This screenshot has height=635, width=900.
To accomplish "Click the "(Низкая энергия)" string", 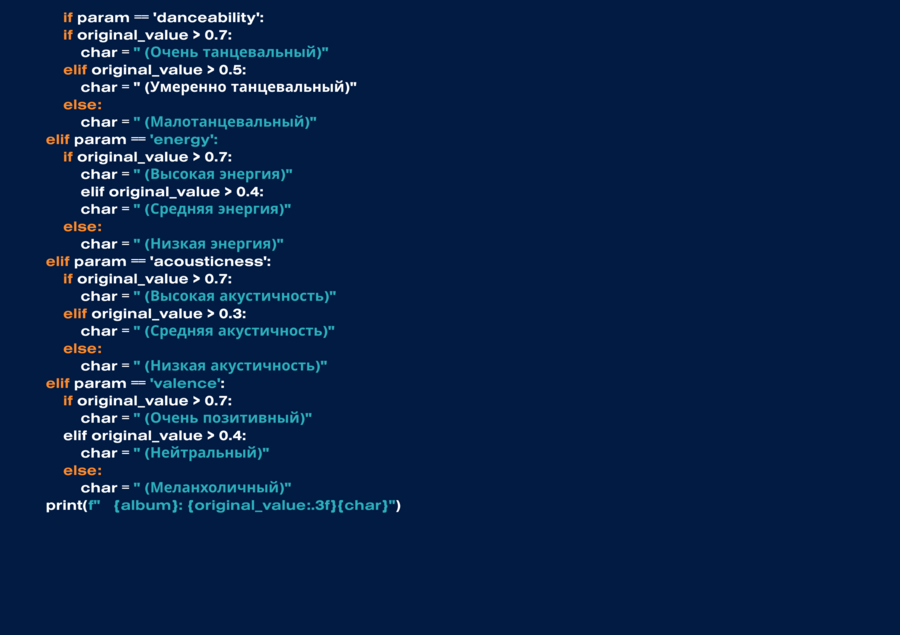I will point(208,244).
